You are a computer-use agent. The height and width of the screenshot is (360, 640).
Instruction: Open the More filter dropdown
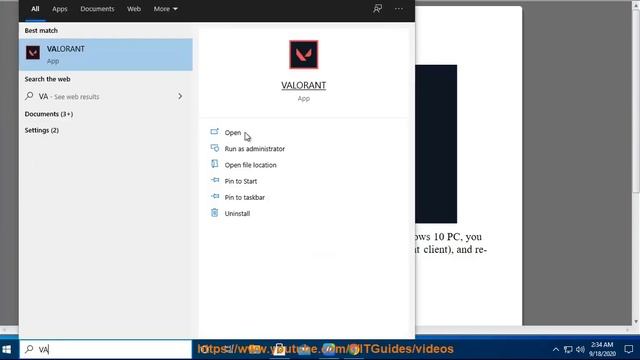pos(165,9)
